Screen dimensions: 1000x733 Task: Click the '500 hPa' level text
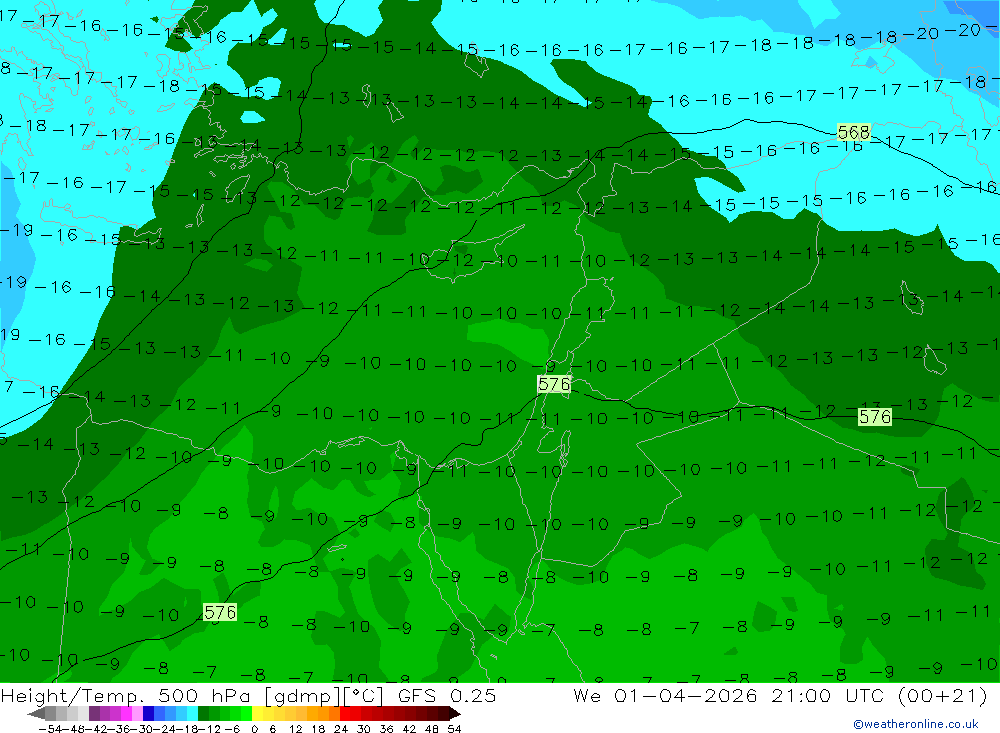coord(204,695)
